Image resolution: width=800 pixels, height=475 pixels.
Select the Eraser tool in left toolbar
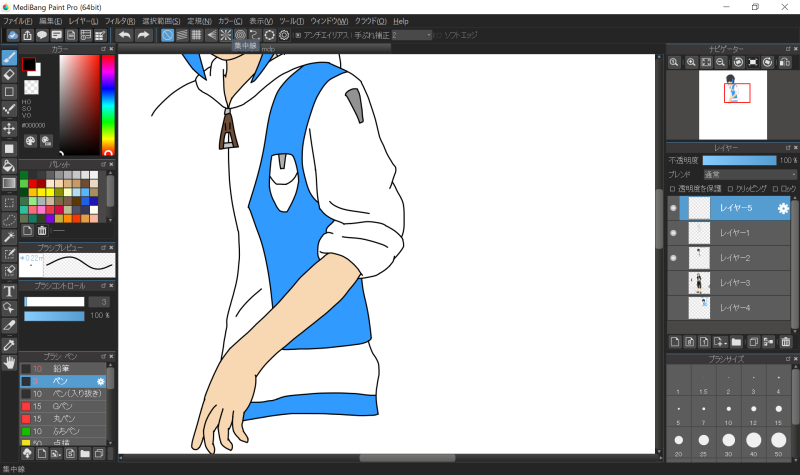point(9,74)
